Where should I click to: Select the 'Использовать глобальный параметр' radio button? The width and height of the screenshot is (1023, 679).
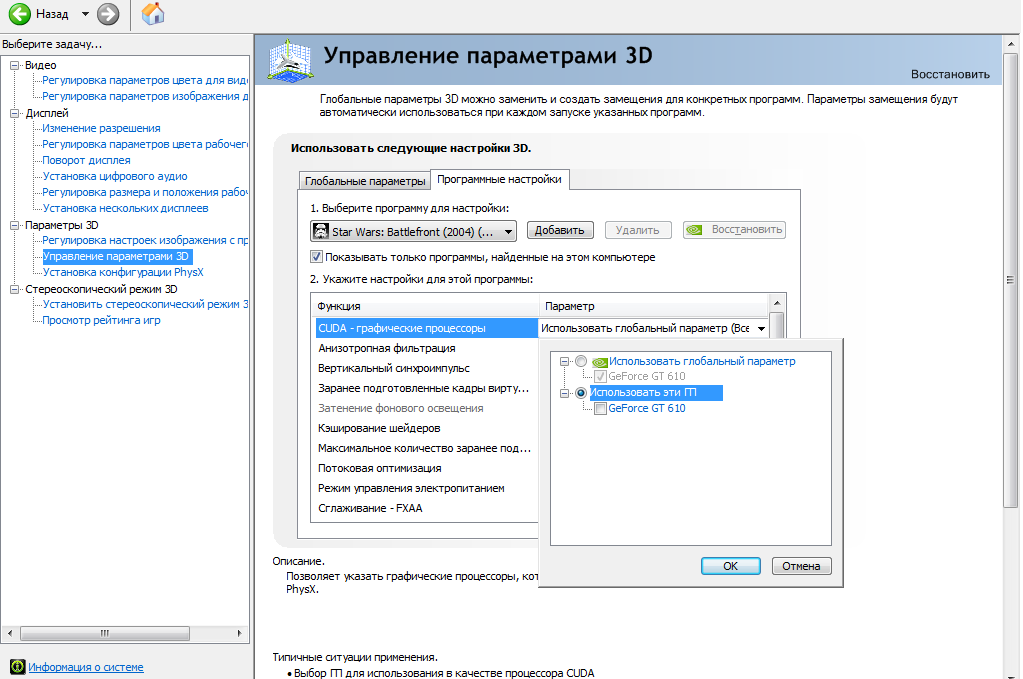coord(581,361)
